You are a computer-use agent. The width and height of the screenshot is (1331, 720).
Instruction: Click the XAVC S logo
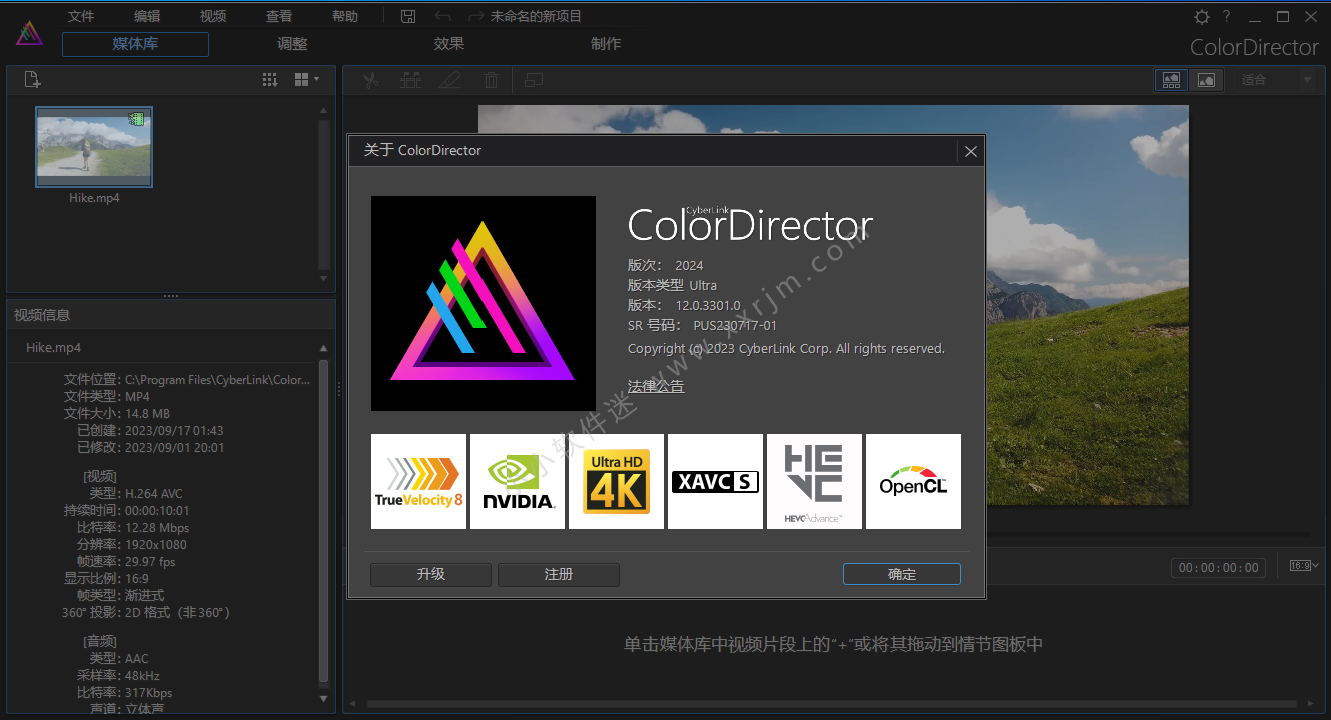click(x=715, y=481)
